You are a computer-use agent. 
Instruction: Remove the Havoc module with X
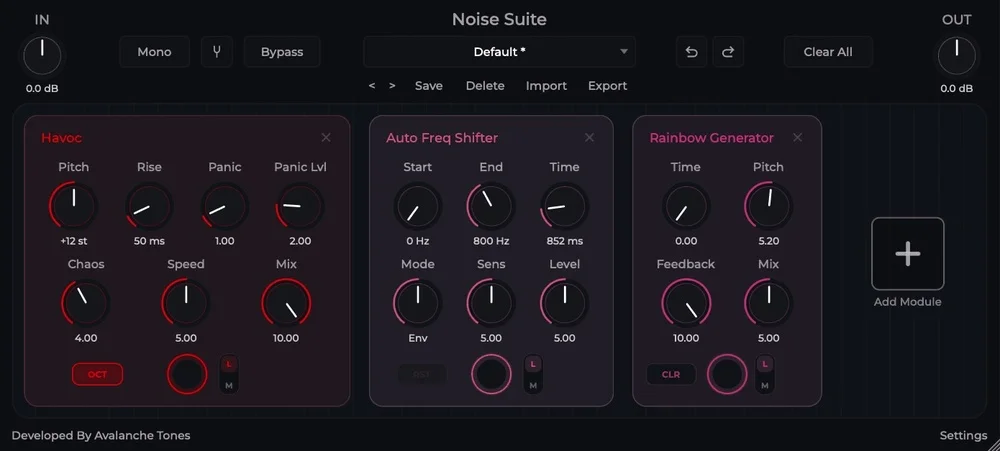(326, 138)
